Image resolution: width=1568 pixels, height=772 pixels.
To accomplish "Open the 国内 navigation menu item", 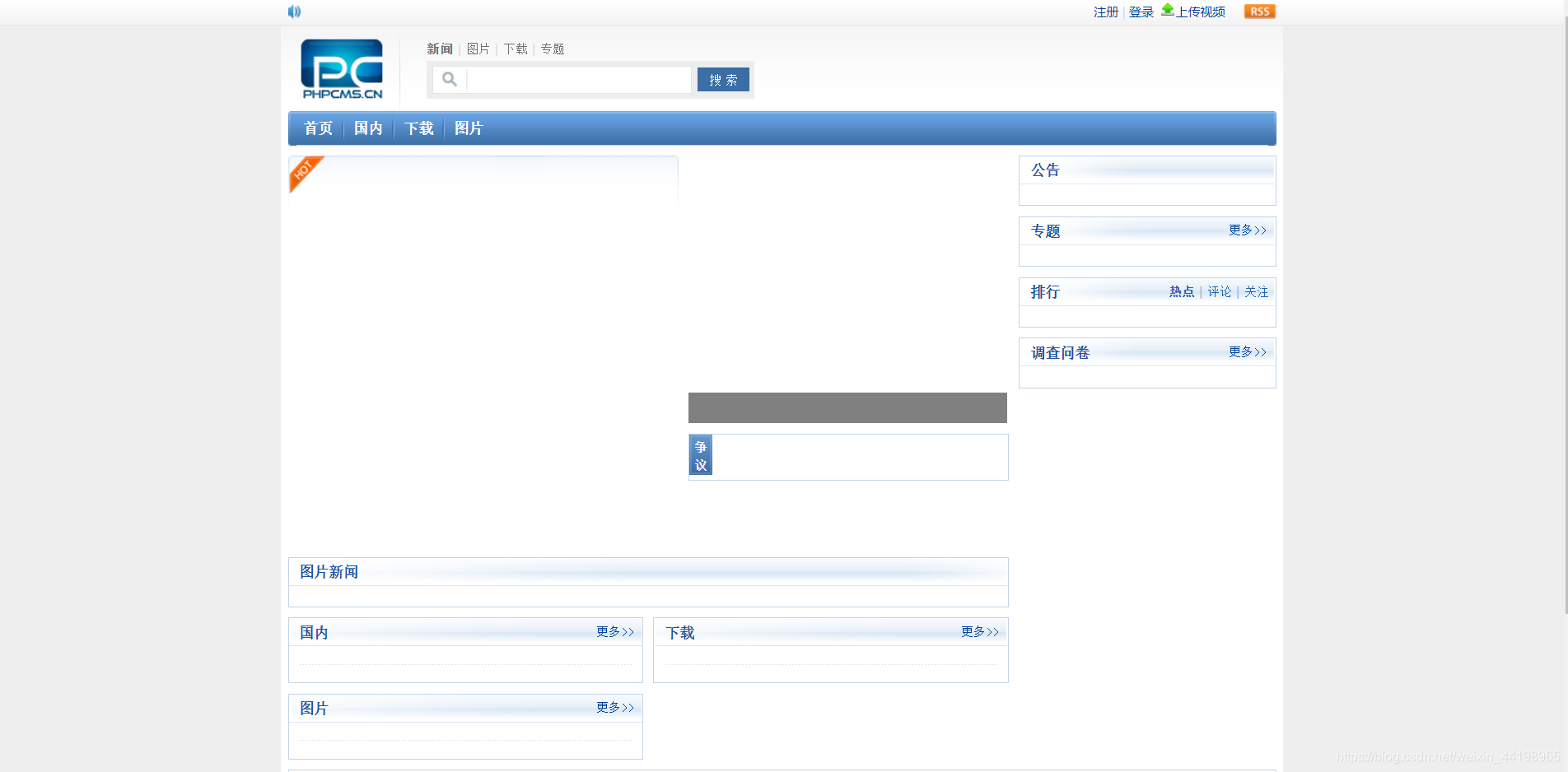I will 367,128.
